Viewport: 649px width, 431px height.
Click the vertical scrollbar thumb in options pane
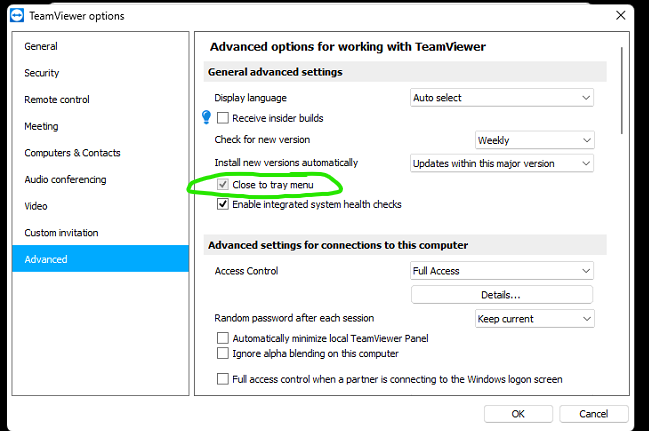622,91
